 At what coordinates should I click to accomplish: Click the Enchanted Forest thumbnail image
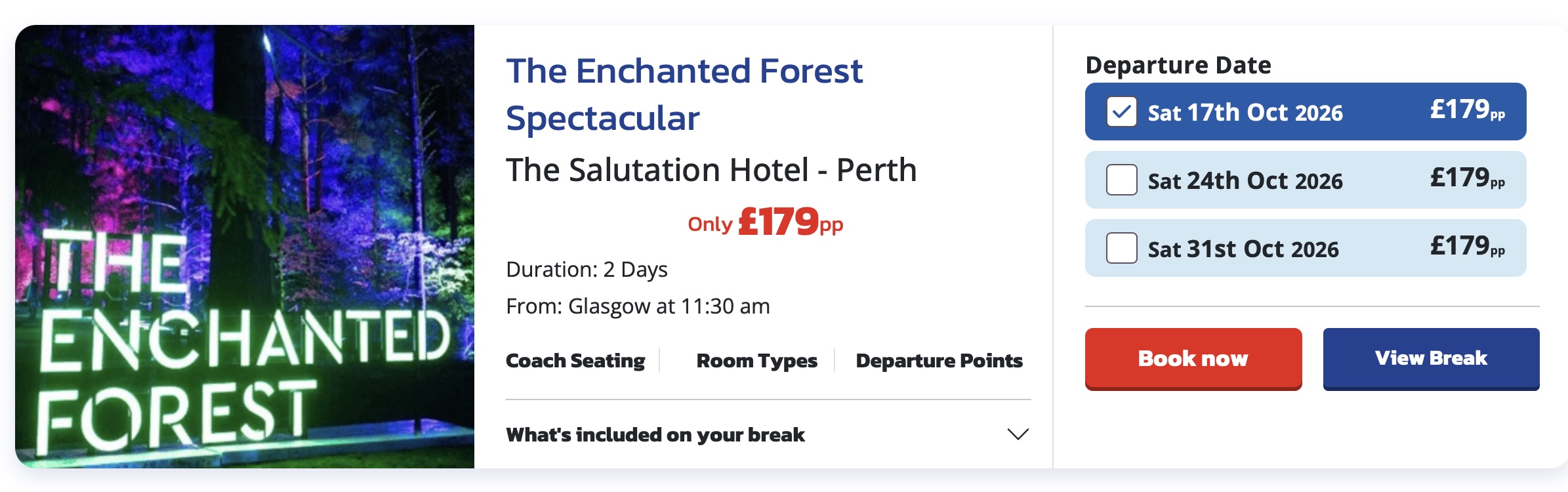[245, 247]
